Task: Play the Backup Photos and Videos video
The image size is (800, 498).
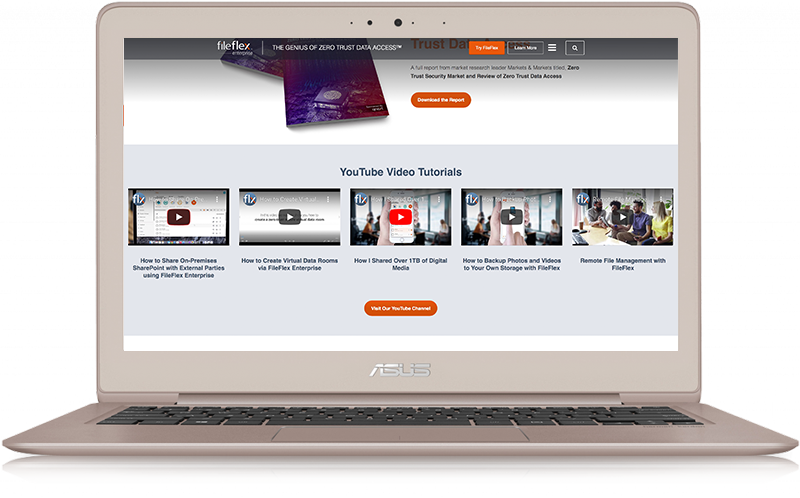Action: click(x=512, y=217)
